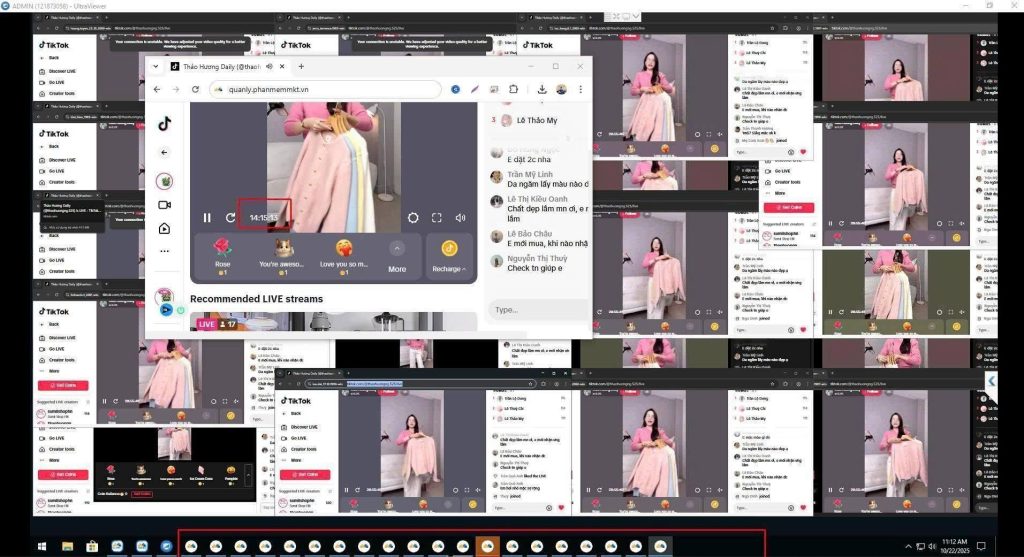Viewport: 1024px width, 557px height.
Task: Click the quanly.phanmemmkt.vn address bar
Action: point(325,89)
